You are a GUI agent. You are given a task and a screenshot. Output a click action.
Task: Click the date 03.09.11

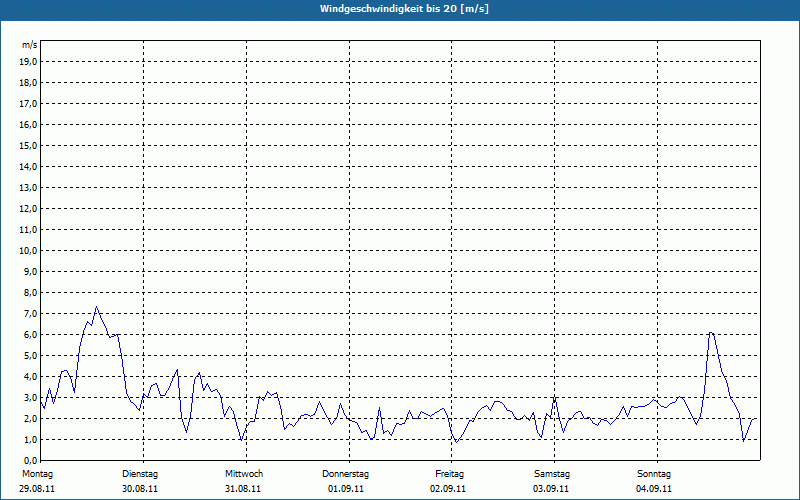(x=551, y=489)
